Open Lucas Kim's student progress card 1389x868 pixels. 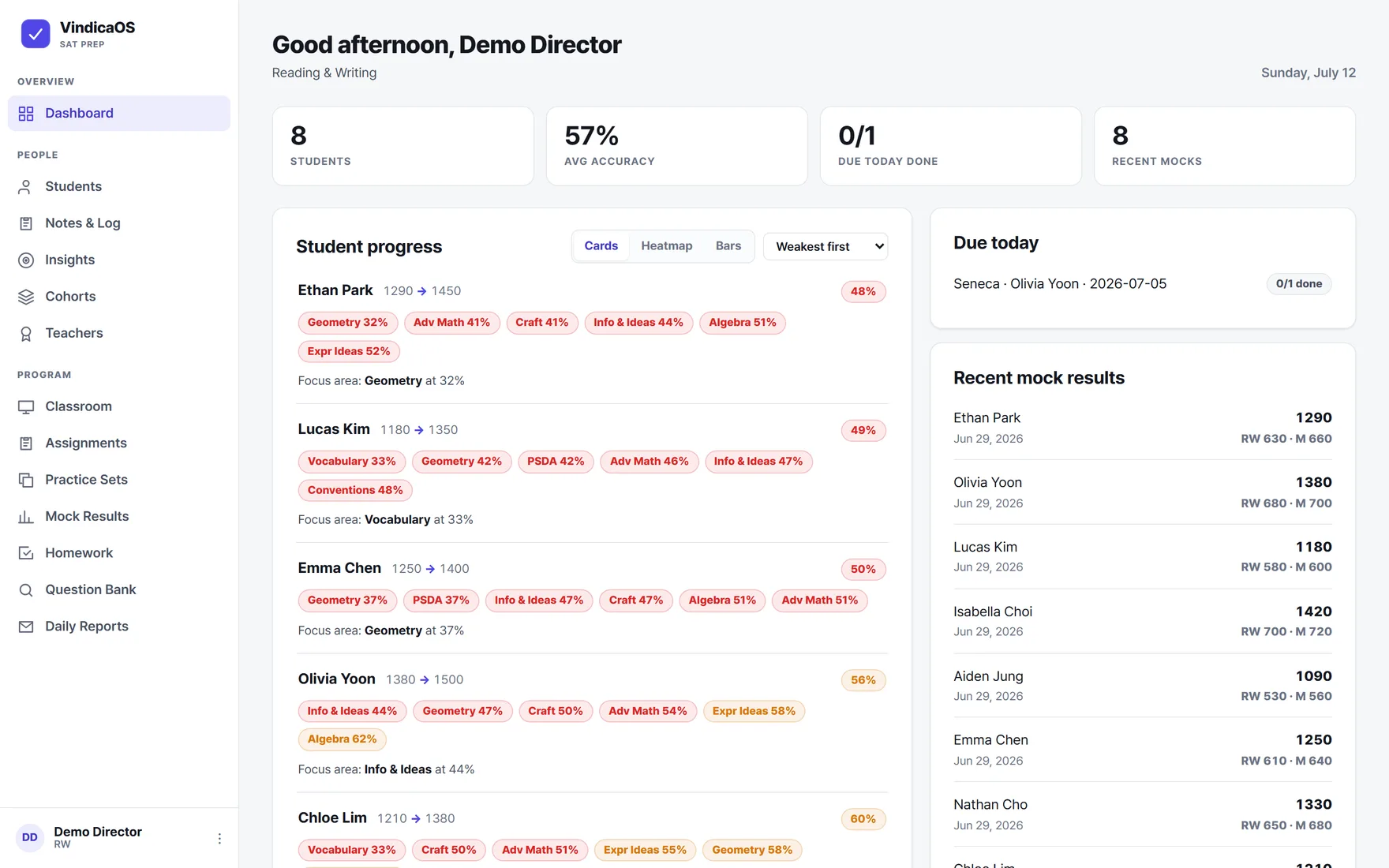[x=592, y=473]
